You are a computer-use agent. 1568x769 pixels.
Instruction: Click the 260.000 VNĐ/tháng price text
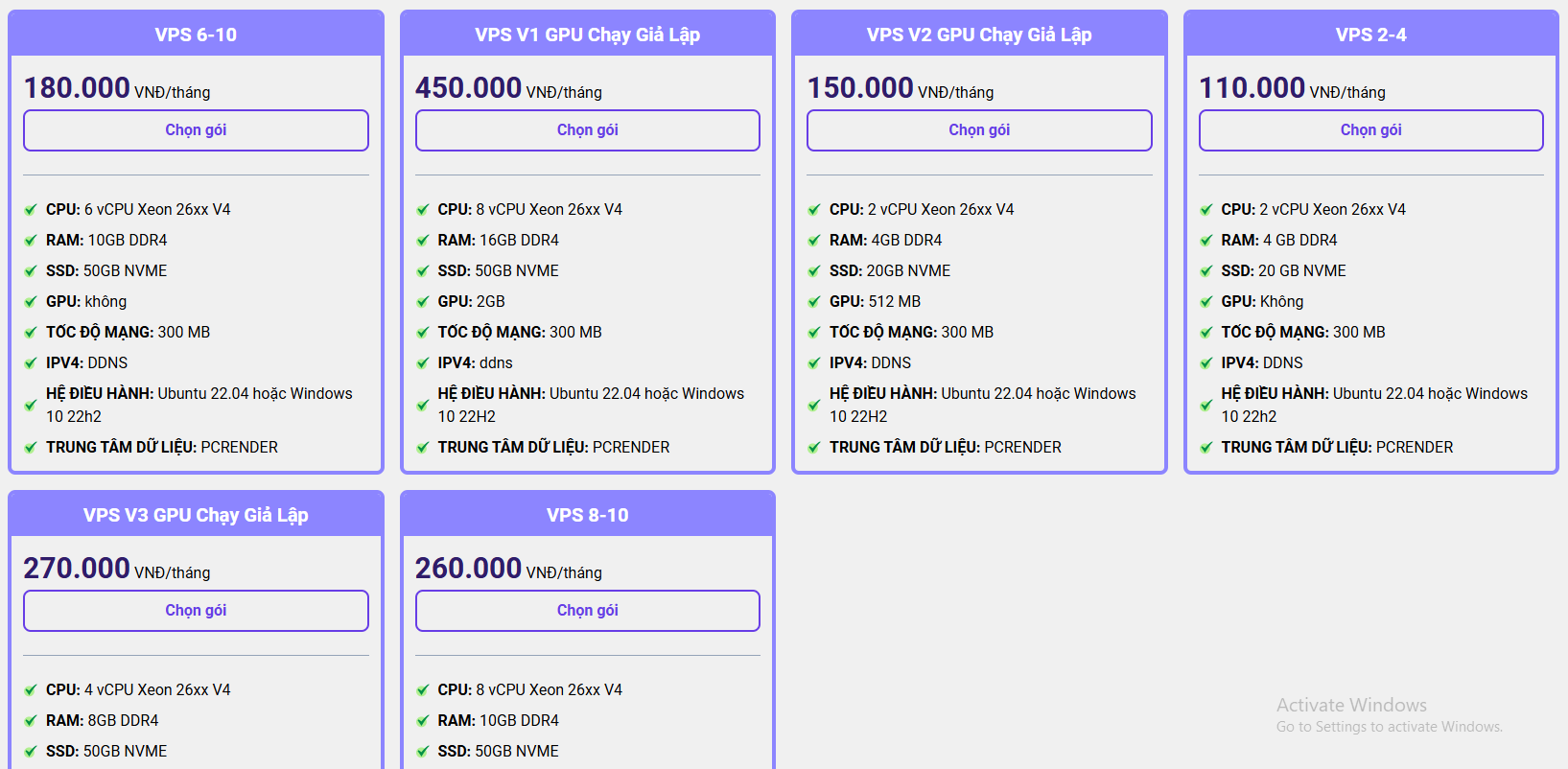pos(508,569)
